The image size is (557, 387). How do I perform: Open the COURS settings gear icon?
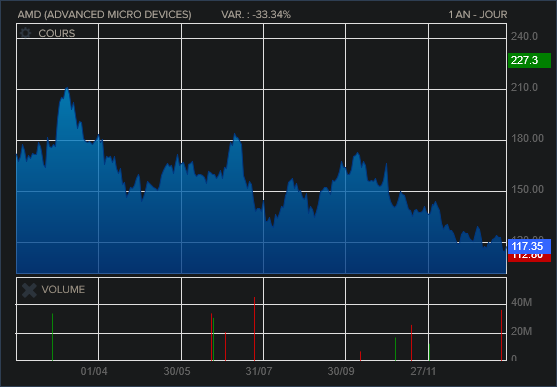coord(25,33)
